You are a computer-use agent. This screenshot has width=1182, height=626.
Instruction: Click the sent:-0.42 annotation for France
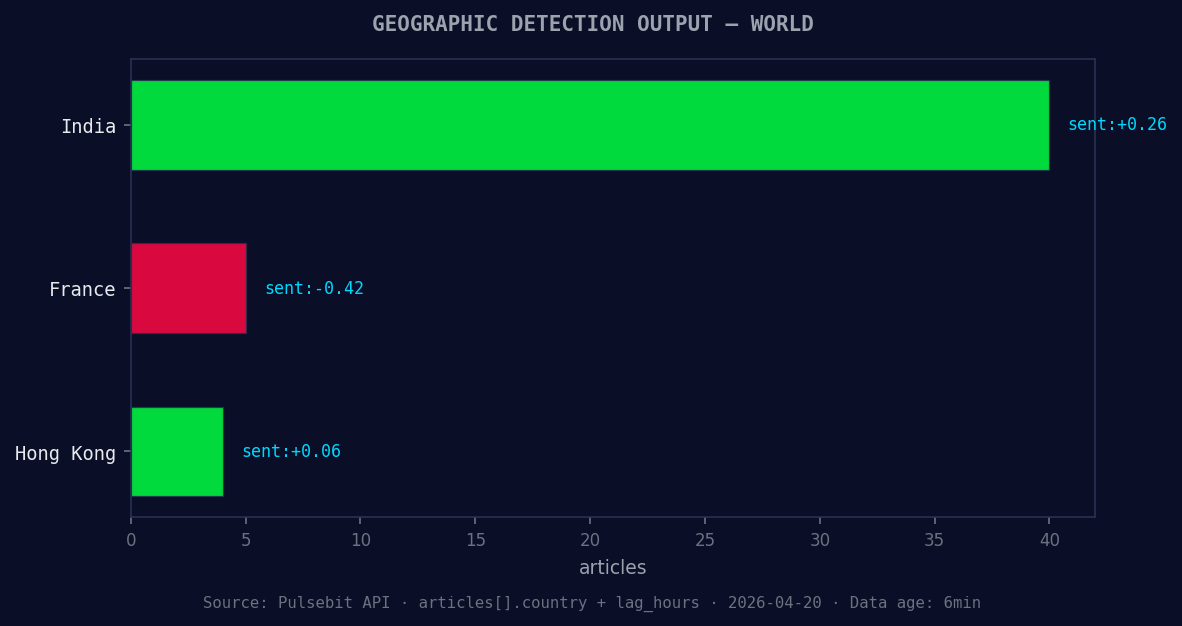(x=314, y=288)
